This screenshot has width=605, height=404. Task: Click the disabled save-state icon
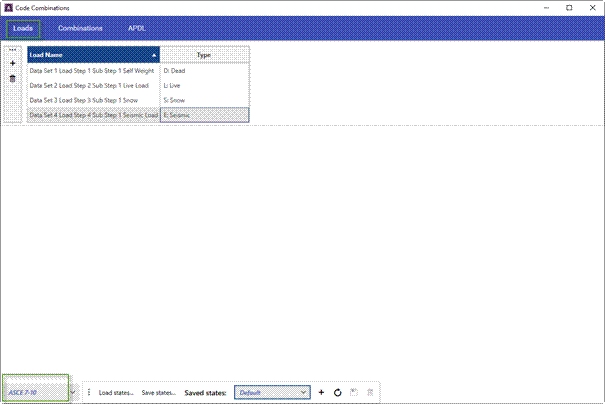(x=354, y=392)
